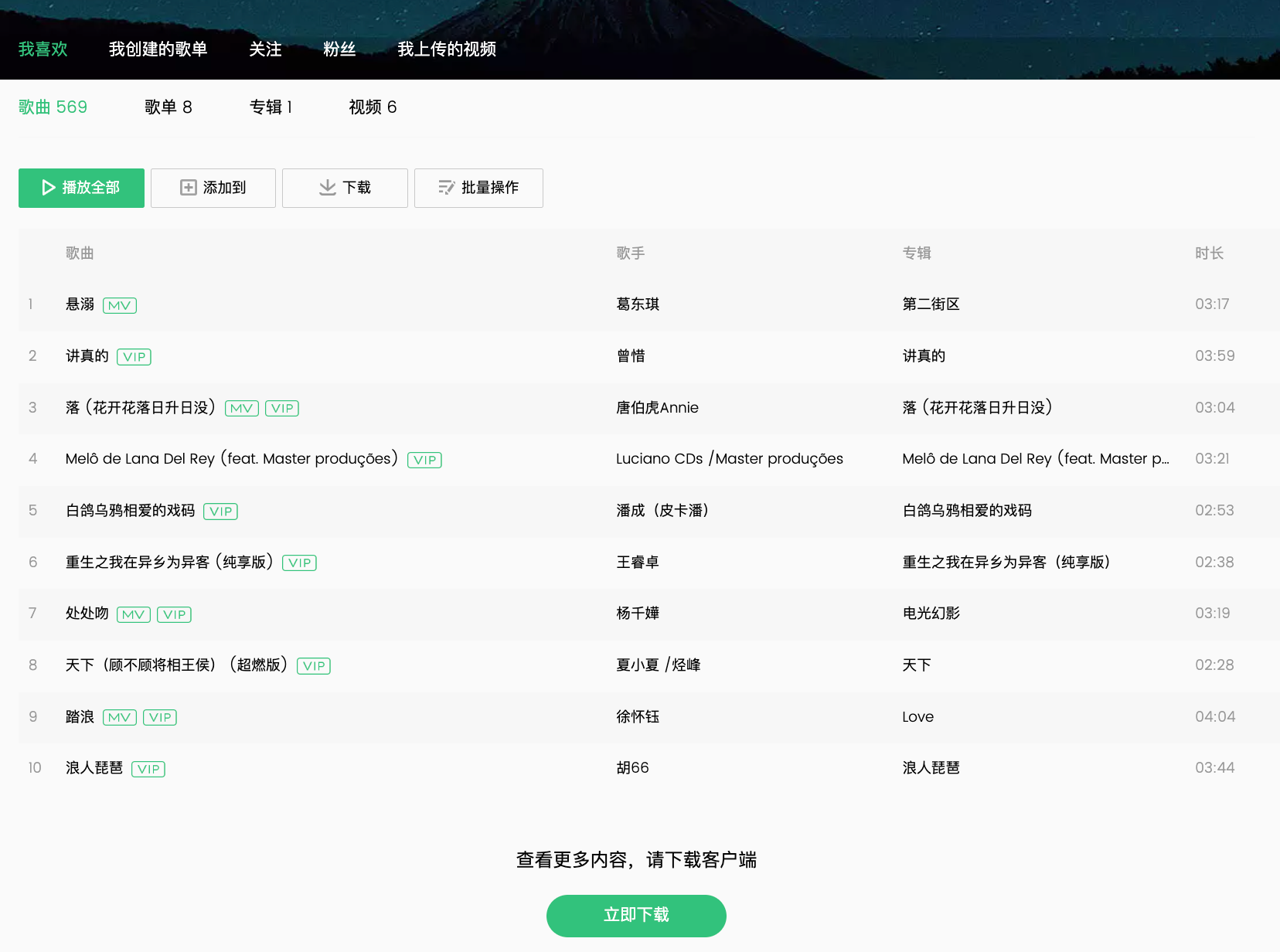
Task: Click the VIP tag beside 浪人琵琶
Action: coord(148,769)
